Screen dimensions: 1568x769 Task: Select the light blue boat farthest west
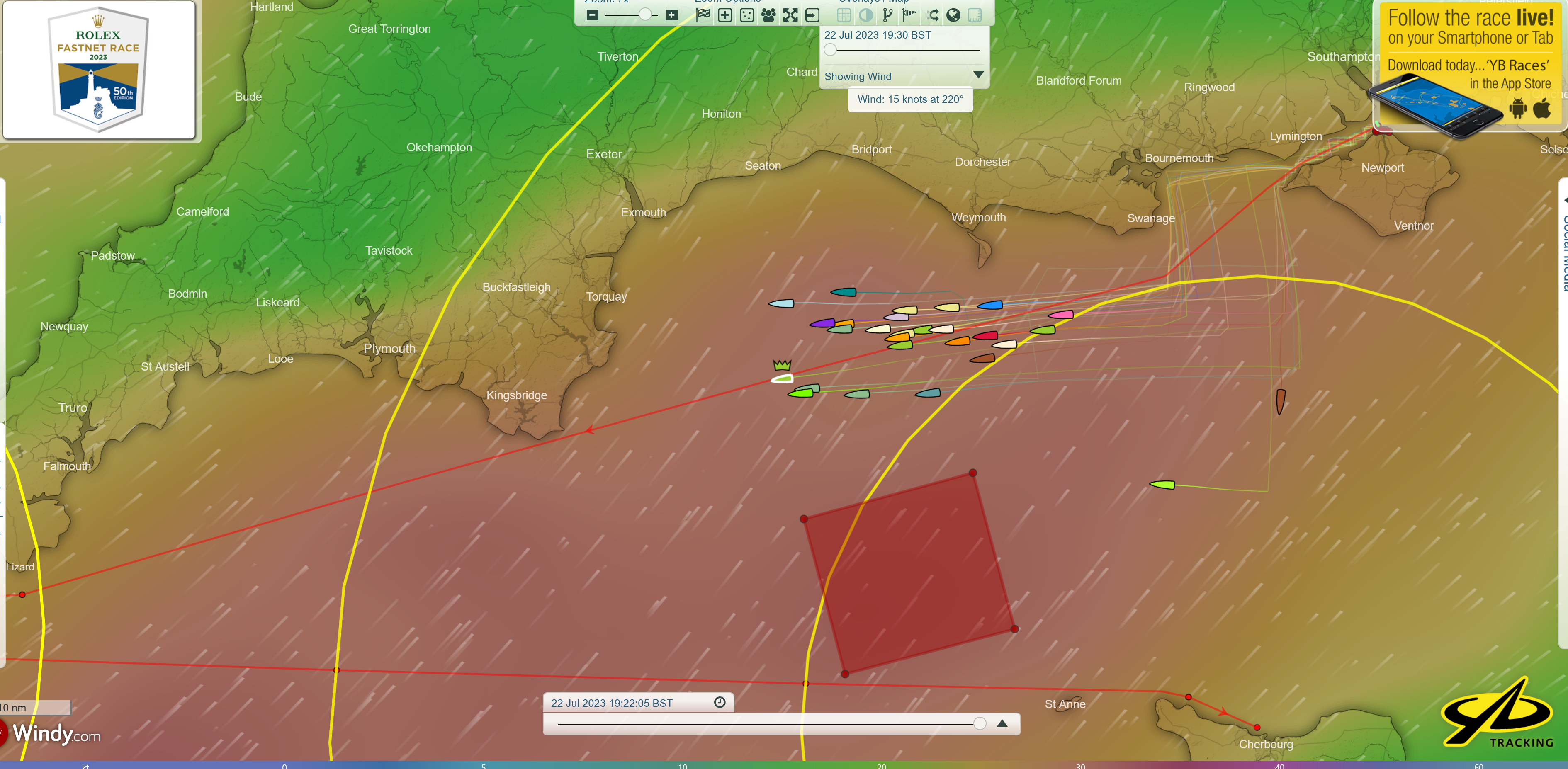(x=782, y=303)
